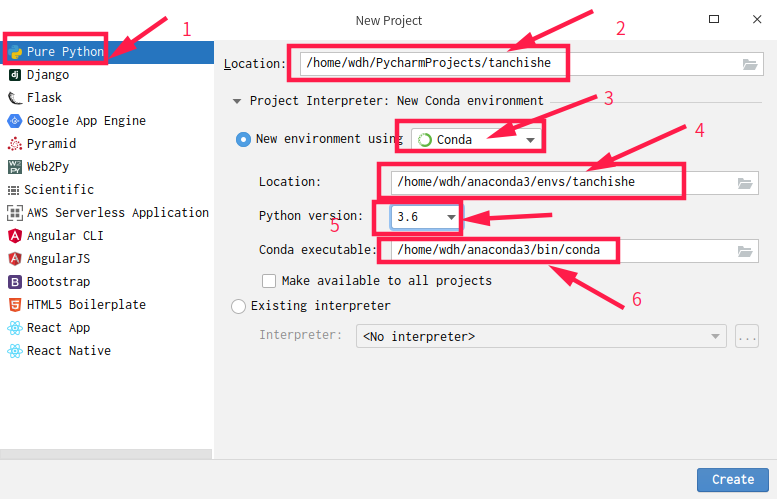Click the Bootstrap icon
The image size is (777, 499).
[15, 281]
